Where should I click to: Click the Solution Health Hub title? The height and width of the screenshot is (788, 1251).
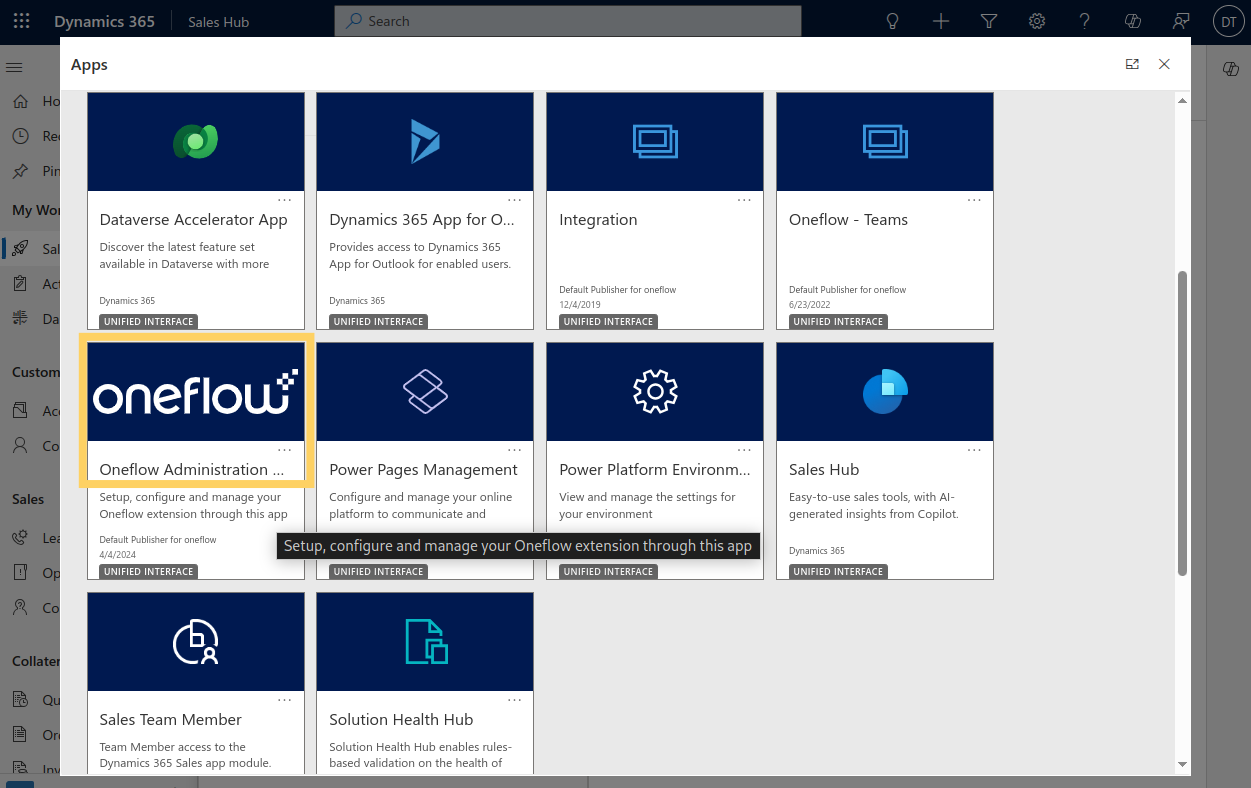(401, 720)
